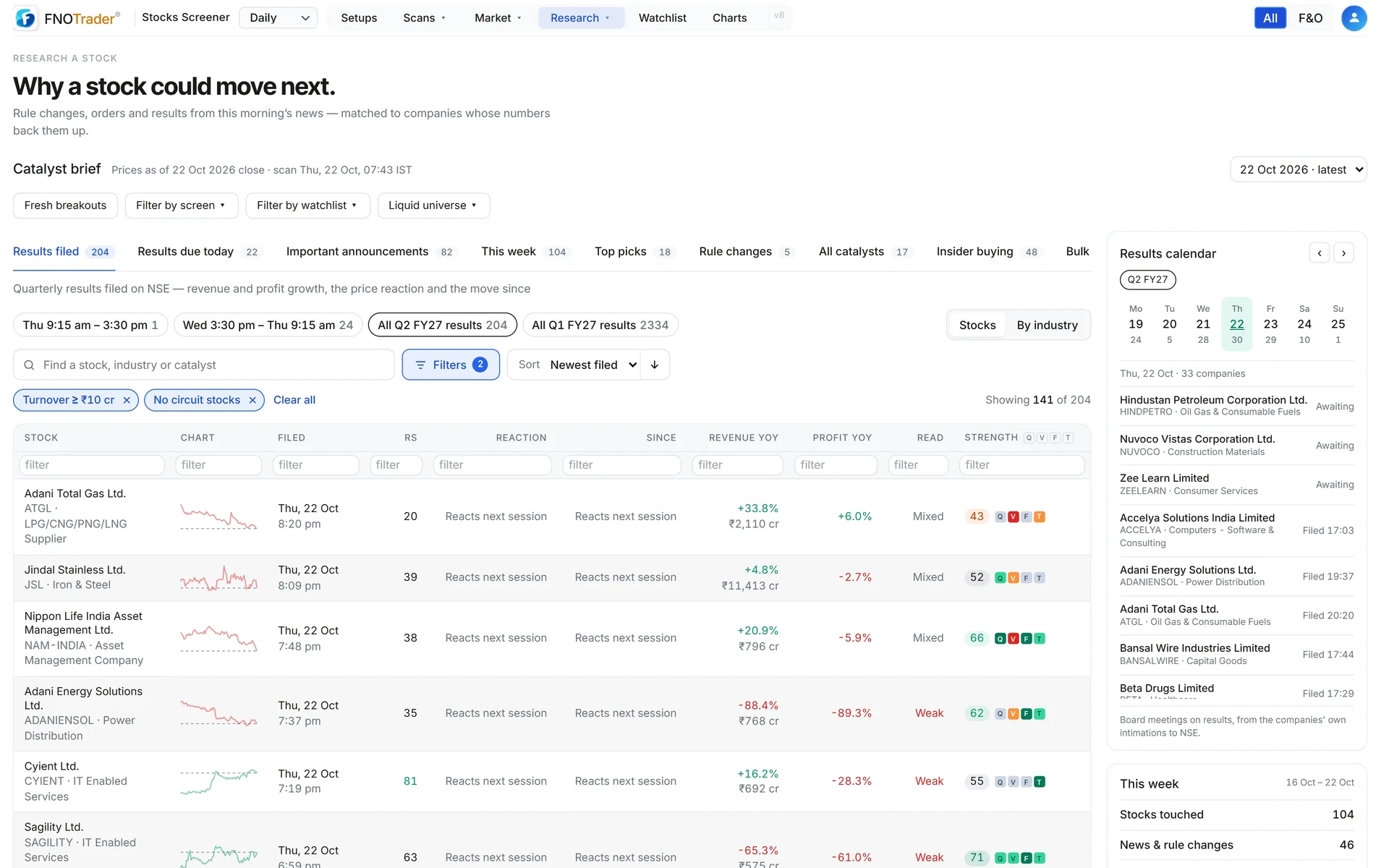Click the search magnifier icon
The width and height of the screenshot is (1389, 868).
[x=29, y=365]
